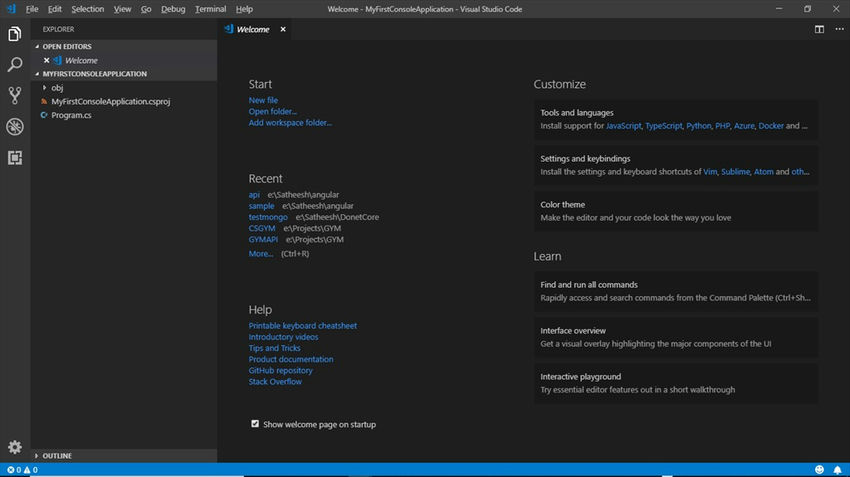The width and height of the screenshot is (850, 477).
Task: Close the Welcome tab
Action: click(283, 30)
